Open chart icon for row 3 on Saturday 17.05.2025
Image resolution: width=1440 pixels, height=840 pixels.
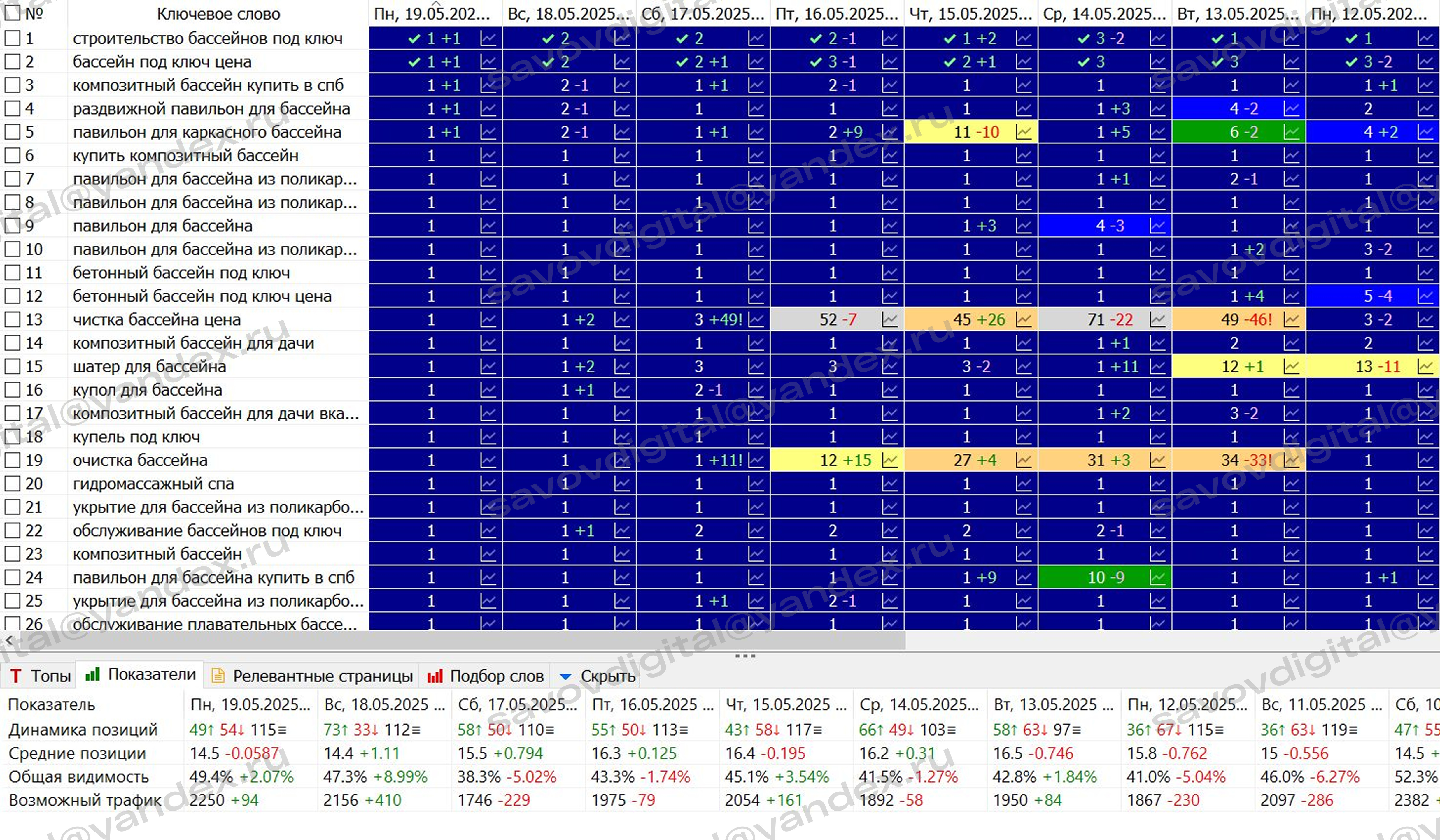(x=756, y=85)
